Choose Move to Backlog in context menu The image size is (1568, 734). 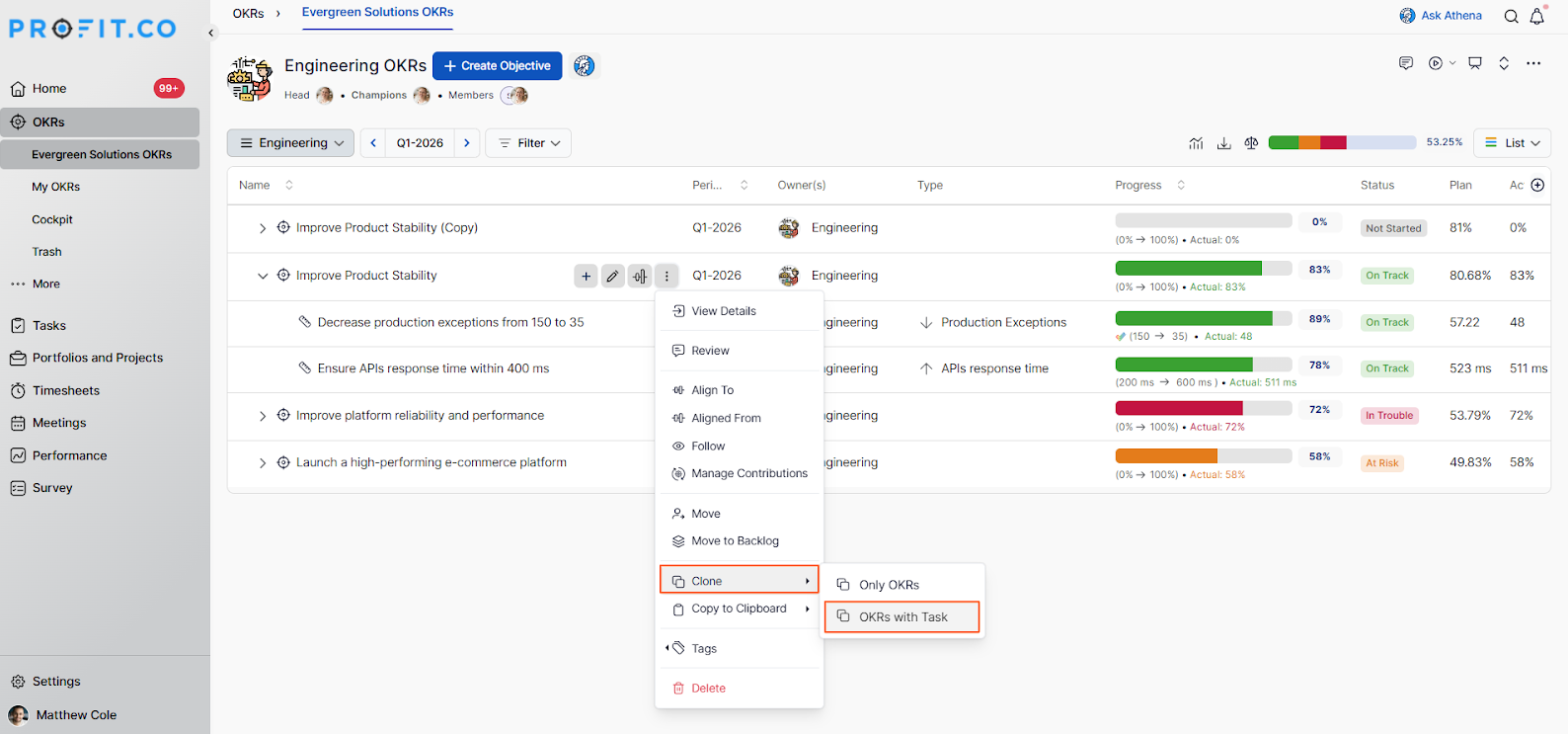click(x=735, y=541)
